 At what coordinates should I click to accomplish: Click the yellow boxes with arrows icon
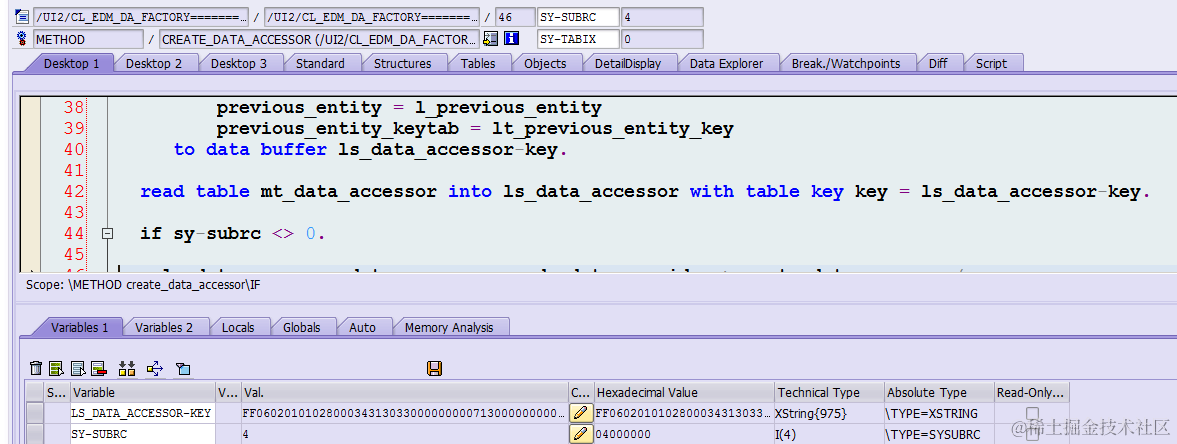click(127, 368)
